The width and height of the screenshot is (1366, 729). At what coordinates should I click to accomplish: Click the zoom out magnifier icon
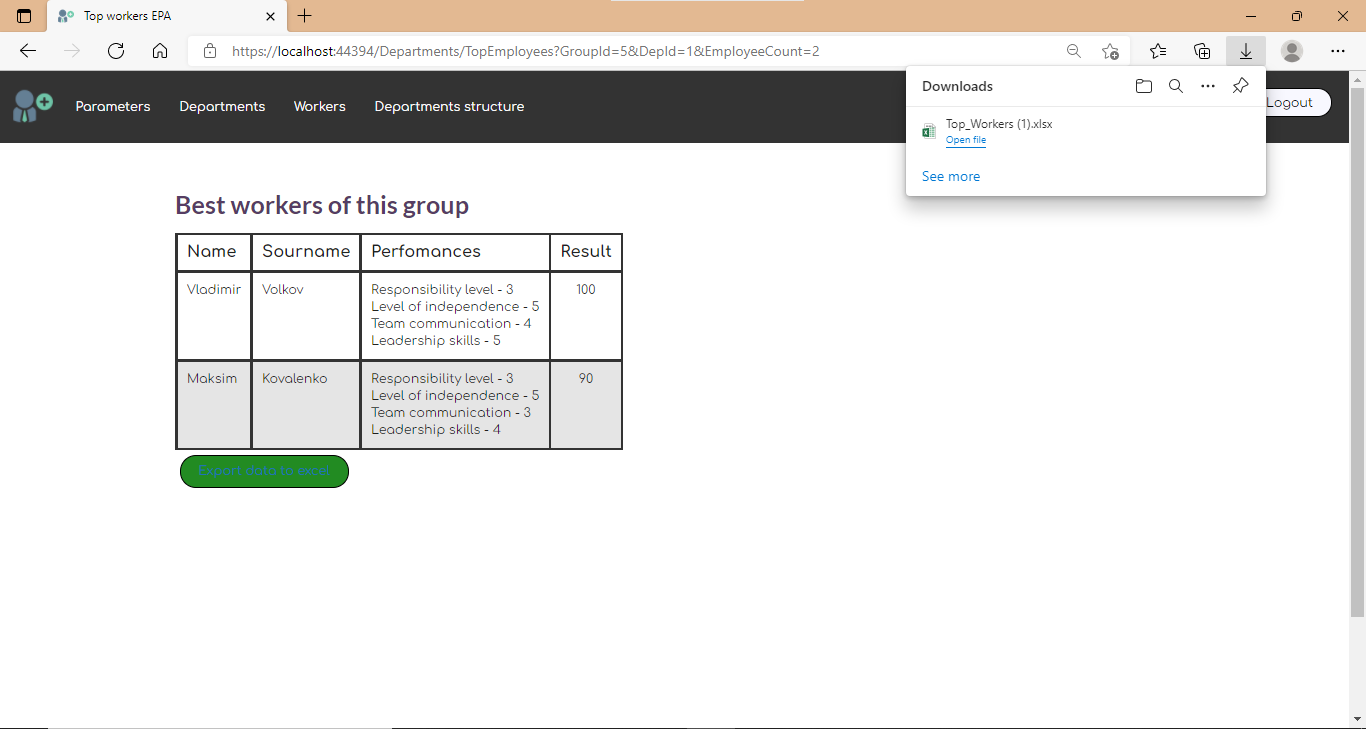(1073, 51)
